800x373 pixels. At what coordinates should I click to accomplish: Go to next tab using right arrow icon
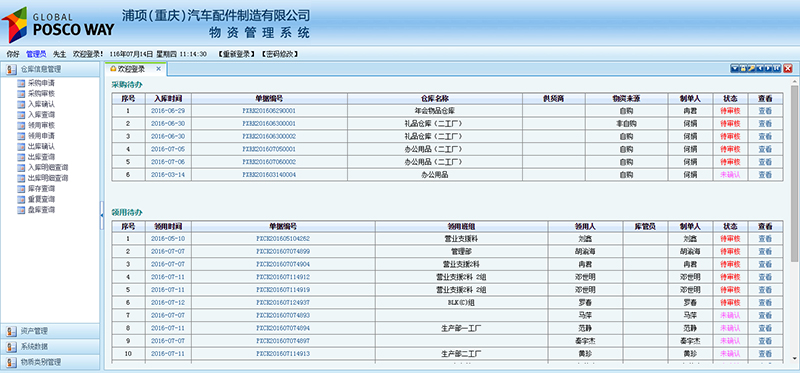[768, 68]
